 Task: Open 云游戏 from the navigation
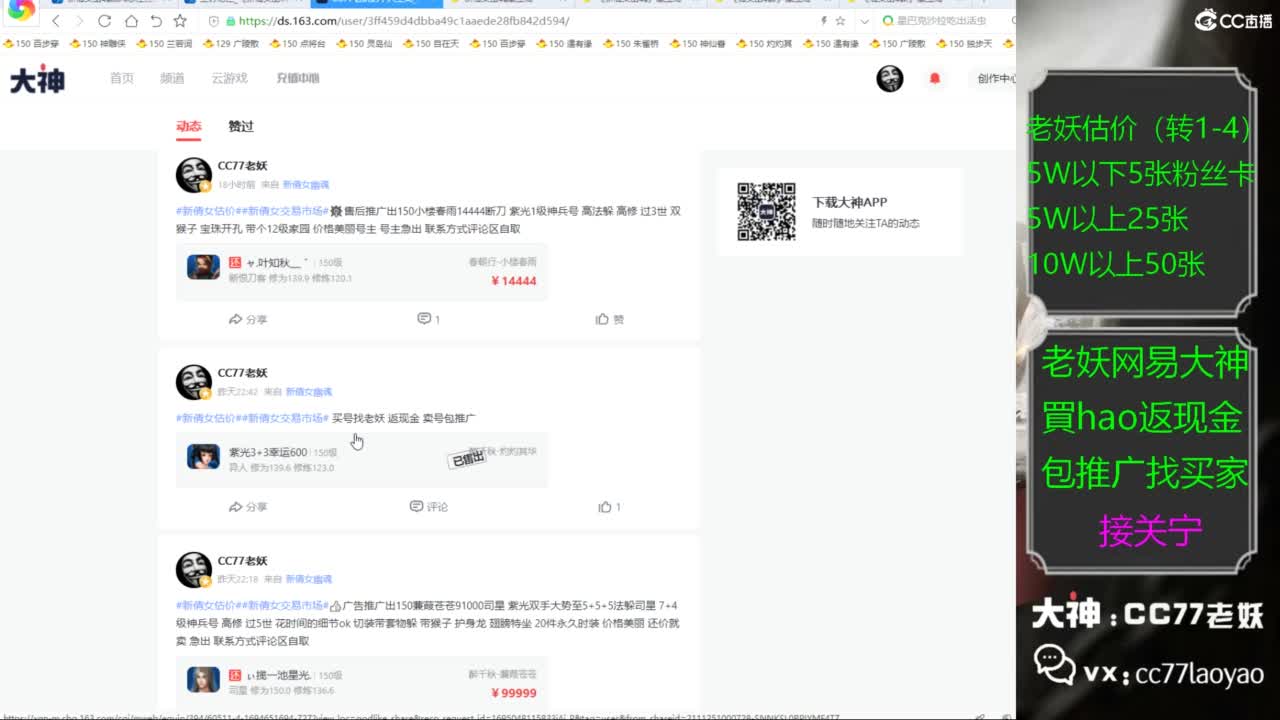pos(229,78)
